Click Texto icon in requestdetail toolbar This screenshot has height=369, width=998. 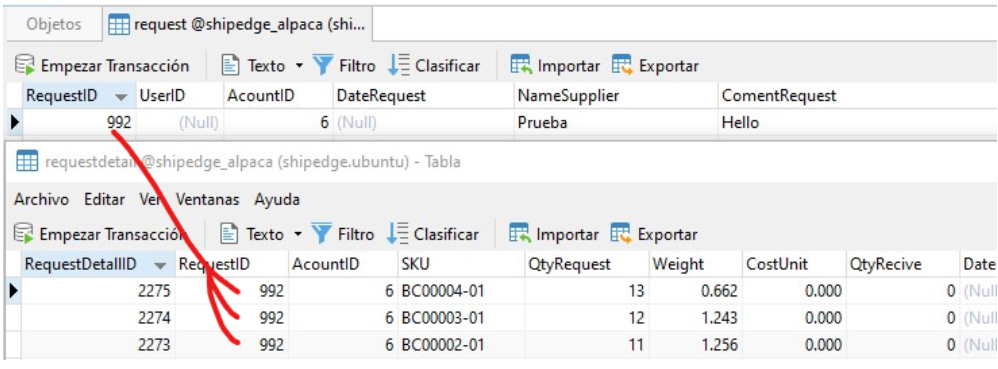point(228,234)
